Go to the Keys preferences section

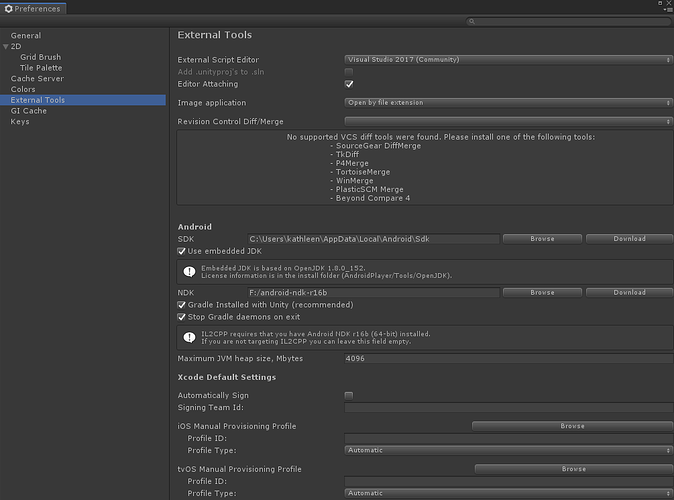pyautogui.click(x=20, y=122)
